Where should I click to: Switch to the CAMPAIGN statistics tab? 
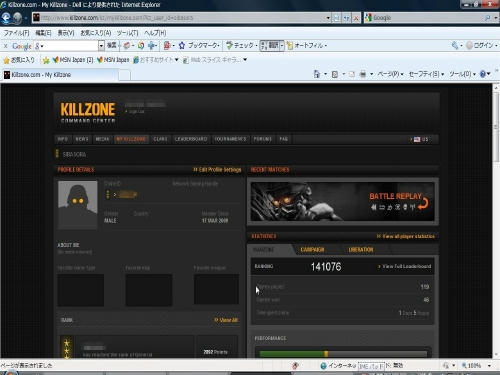click(312, 250)
